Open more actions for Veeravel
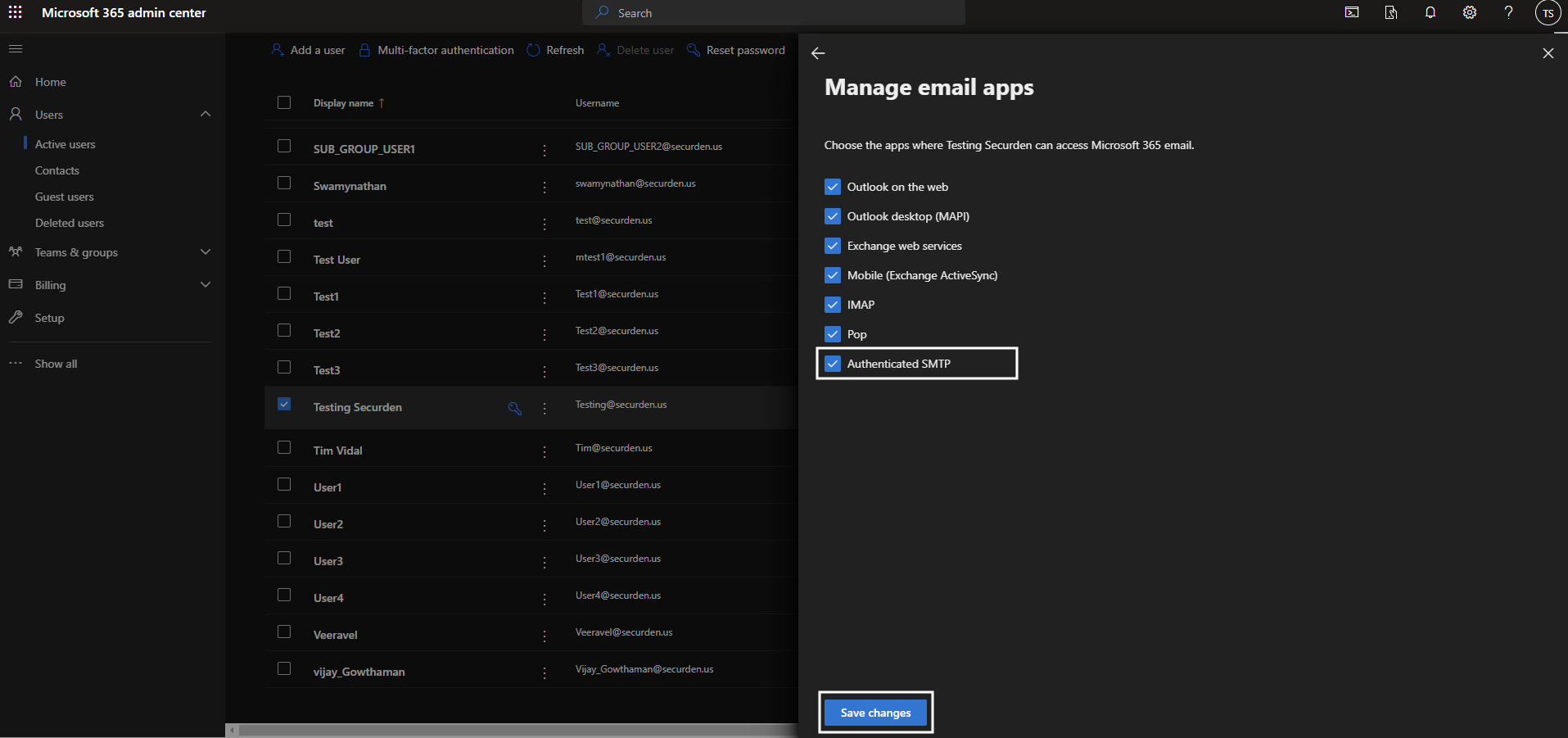The width and height of the screenshot is (1568, 738). pyautogui.click(x=545, y=636)
